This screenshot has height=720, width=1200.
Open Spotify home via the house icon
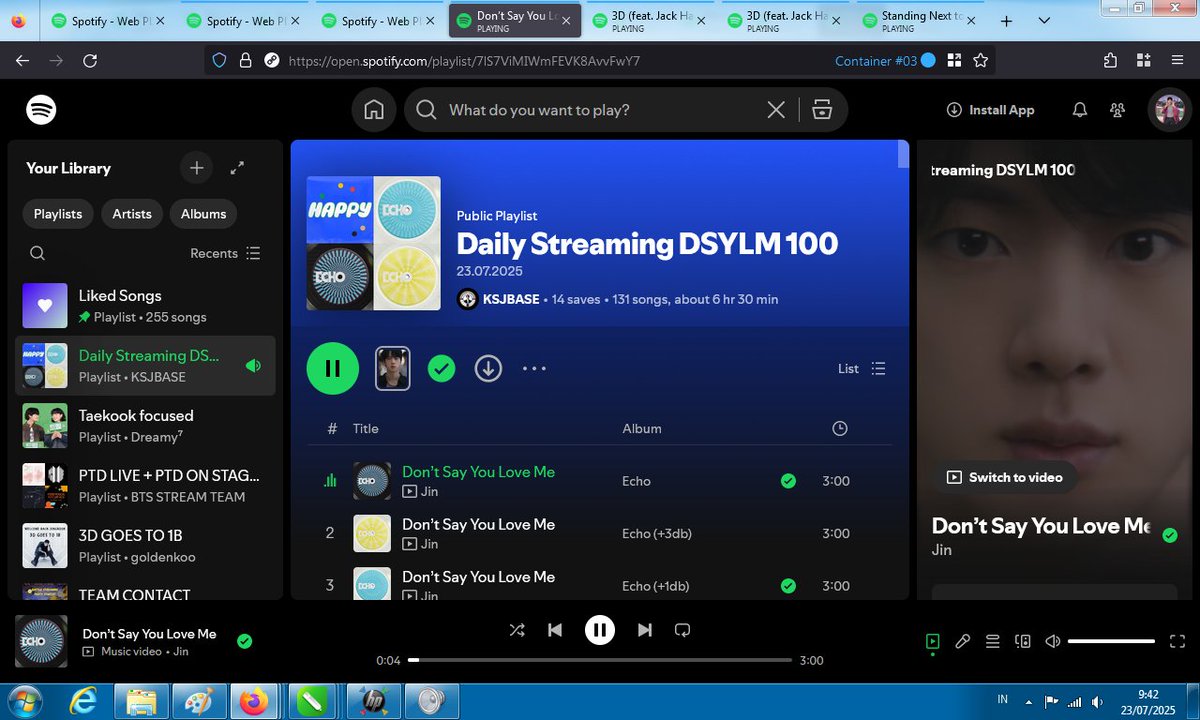(374, 110)
